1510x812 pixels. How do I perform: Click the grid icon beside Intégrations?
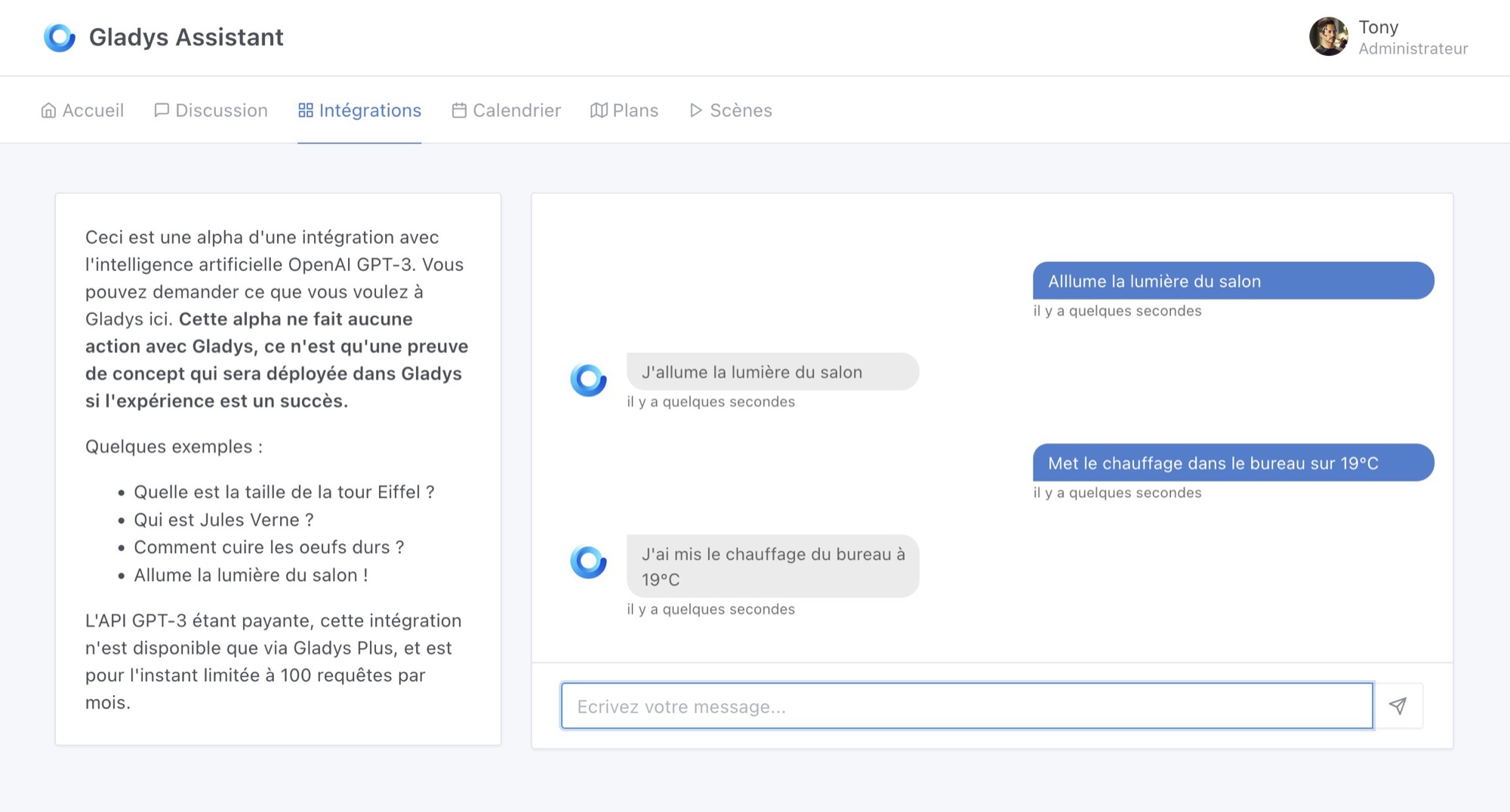306,111
